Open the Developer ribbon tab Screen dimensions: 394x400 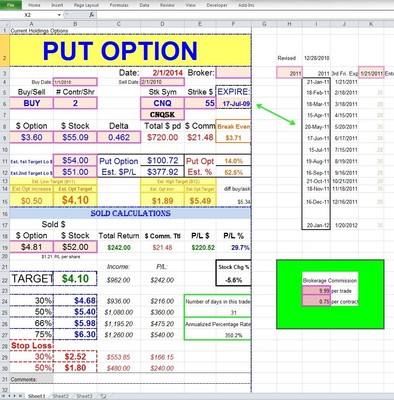coord(217,5)
